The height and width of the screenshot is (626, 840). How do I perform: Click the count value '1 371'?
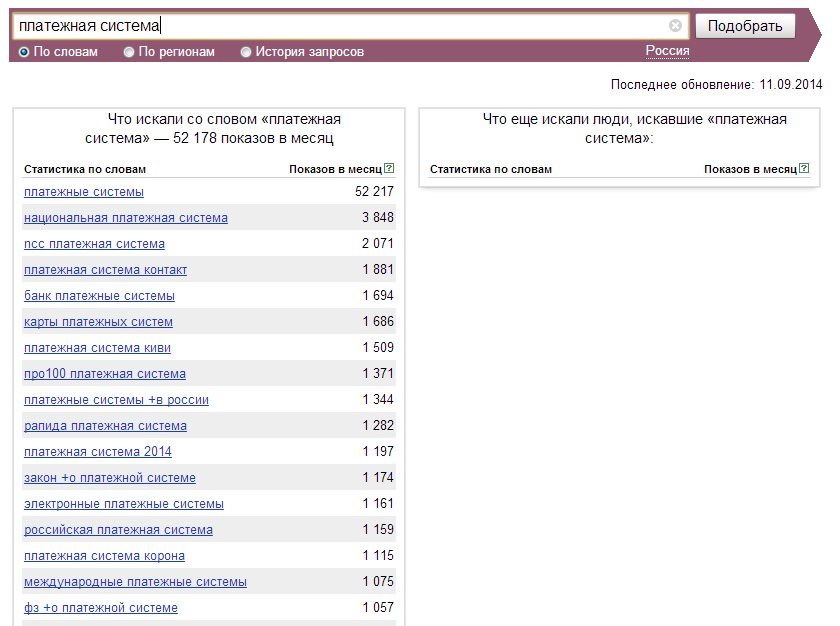click(x=378, y=373)
